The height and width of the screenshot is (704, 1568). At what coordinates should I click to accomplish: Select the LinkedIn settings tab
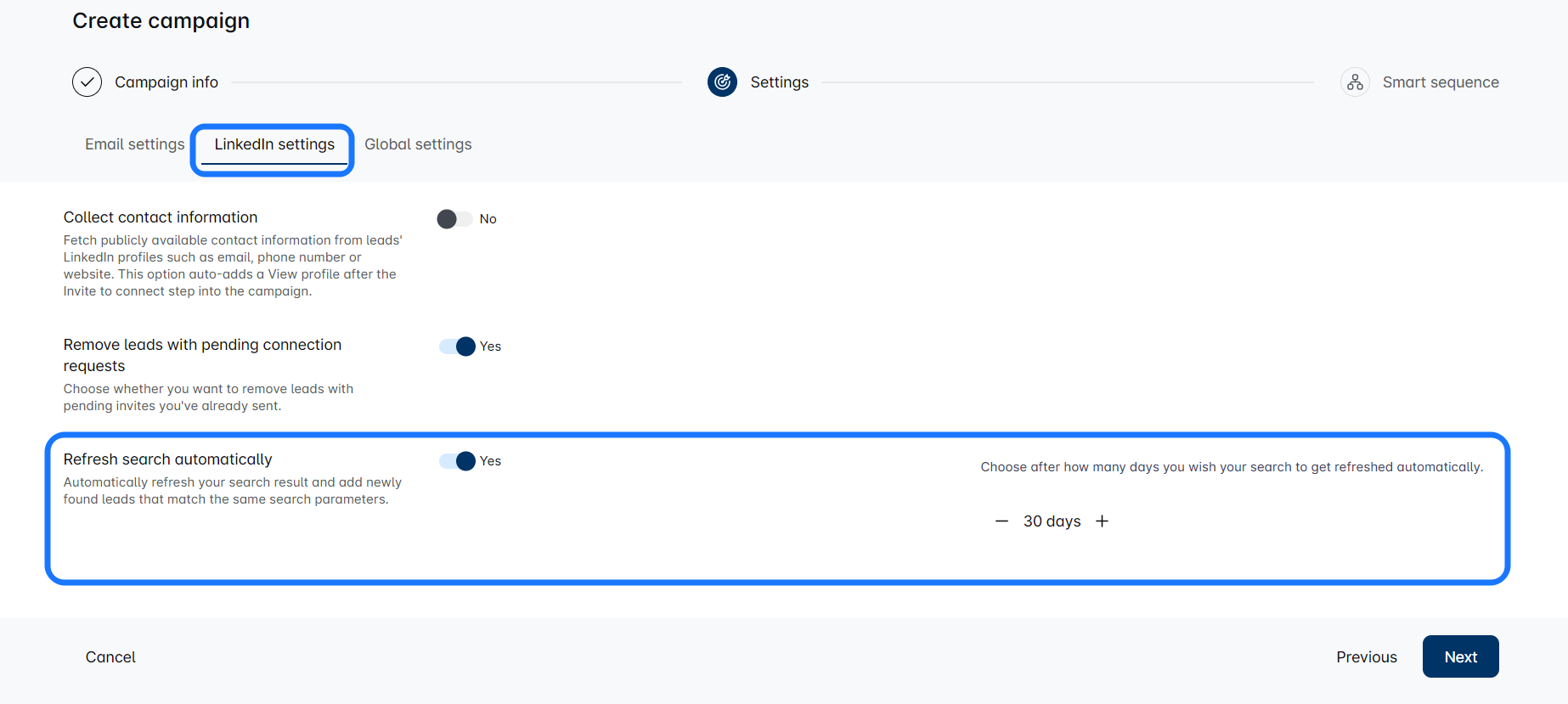pos(274,144)
